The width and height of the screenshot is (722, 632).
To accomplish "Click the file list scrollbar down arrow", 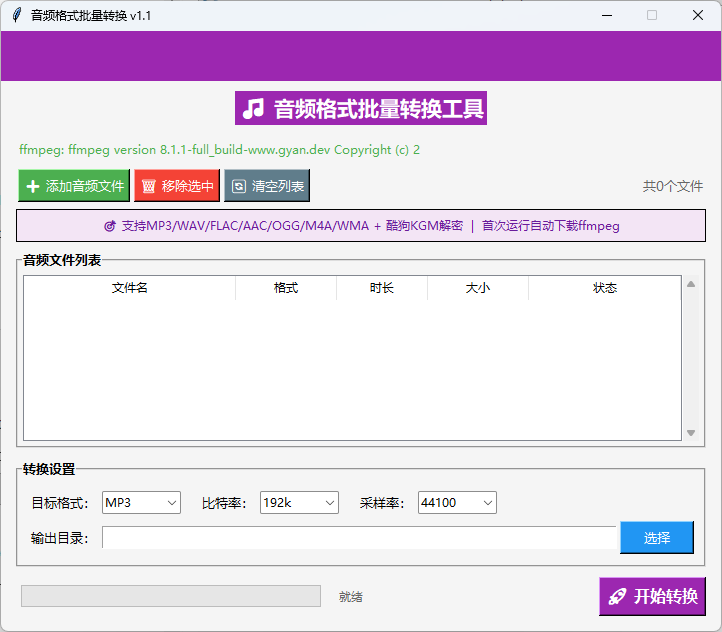I will (x=691, y=433).
